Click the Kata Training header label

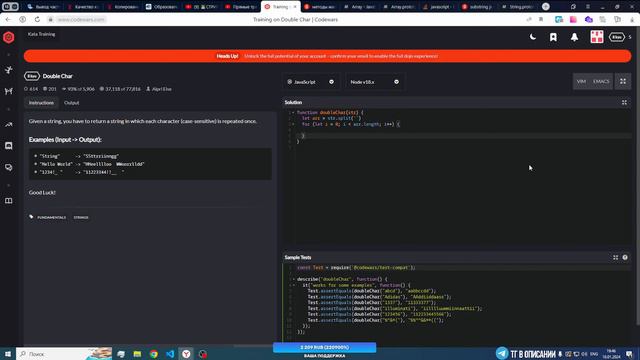click(x=41, y=34)
